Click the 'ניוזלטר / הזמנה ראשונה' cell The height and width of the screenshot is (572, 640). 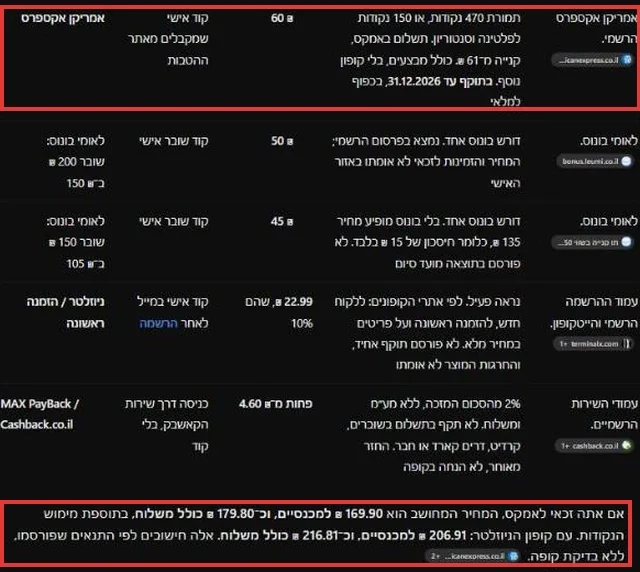pos(65,312)
